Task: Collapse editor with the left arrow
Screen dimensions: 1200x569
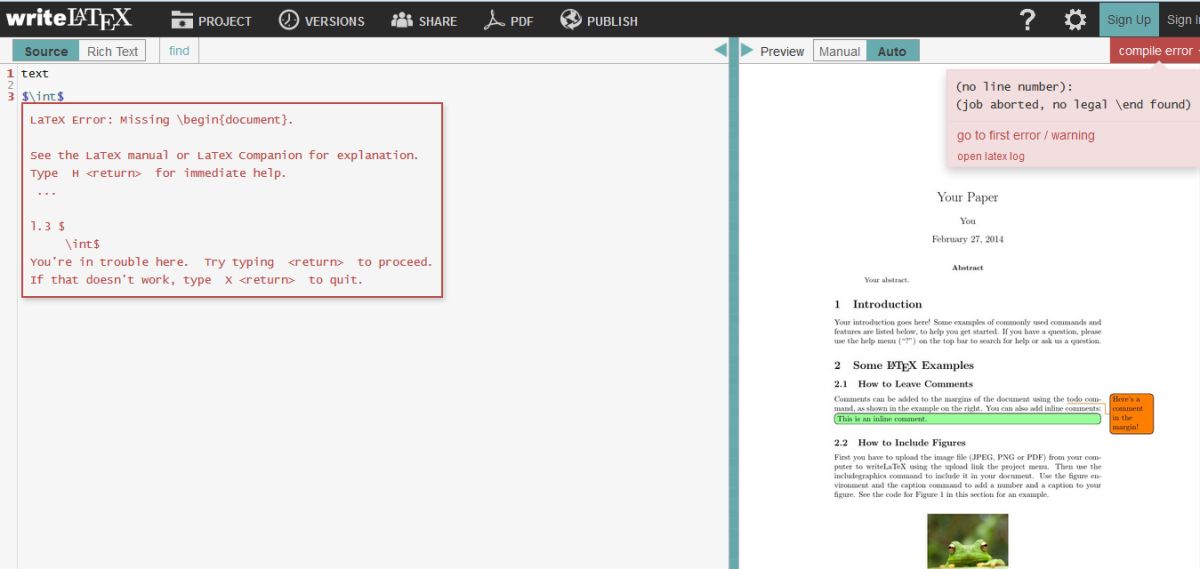Action: (720, 50)
